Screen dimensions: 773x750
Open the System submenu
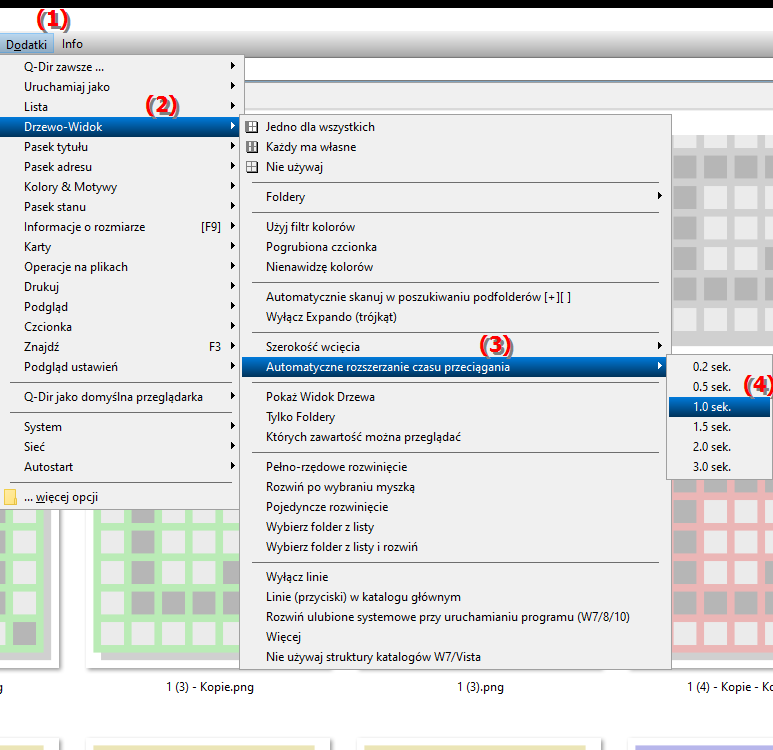[x=121, y=427]
